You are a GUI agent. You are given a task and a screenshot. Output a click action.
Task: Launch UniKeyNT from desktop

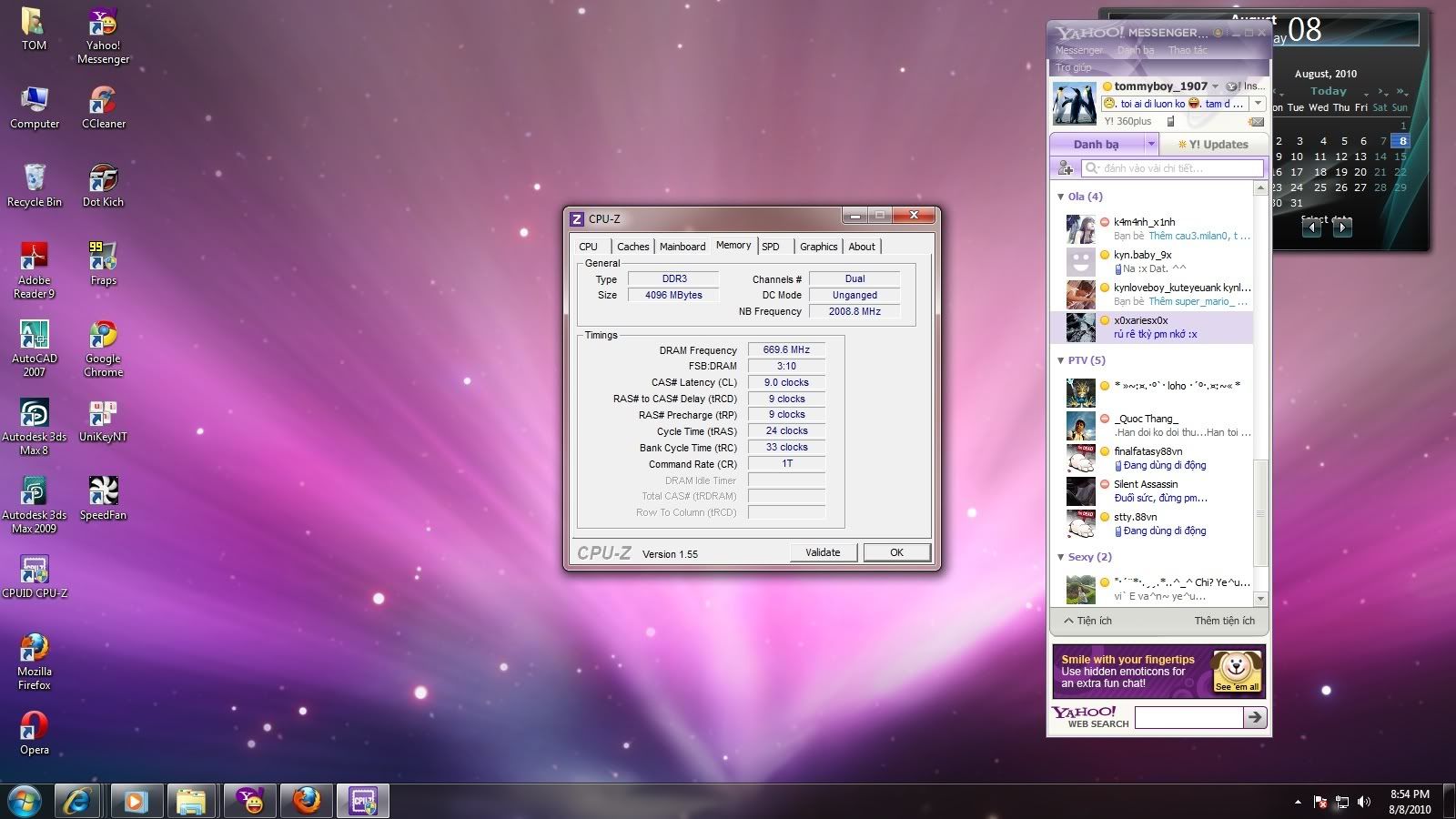[103, 420]
